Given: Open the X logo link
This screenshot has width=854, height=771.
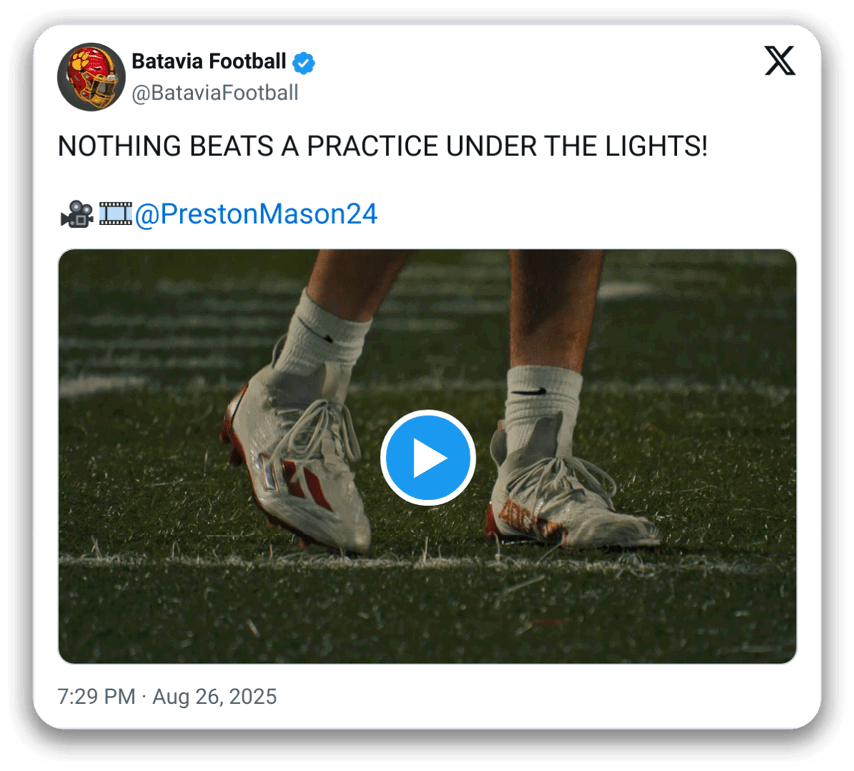Looking at the screenshot, I should point(780,62).
